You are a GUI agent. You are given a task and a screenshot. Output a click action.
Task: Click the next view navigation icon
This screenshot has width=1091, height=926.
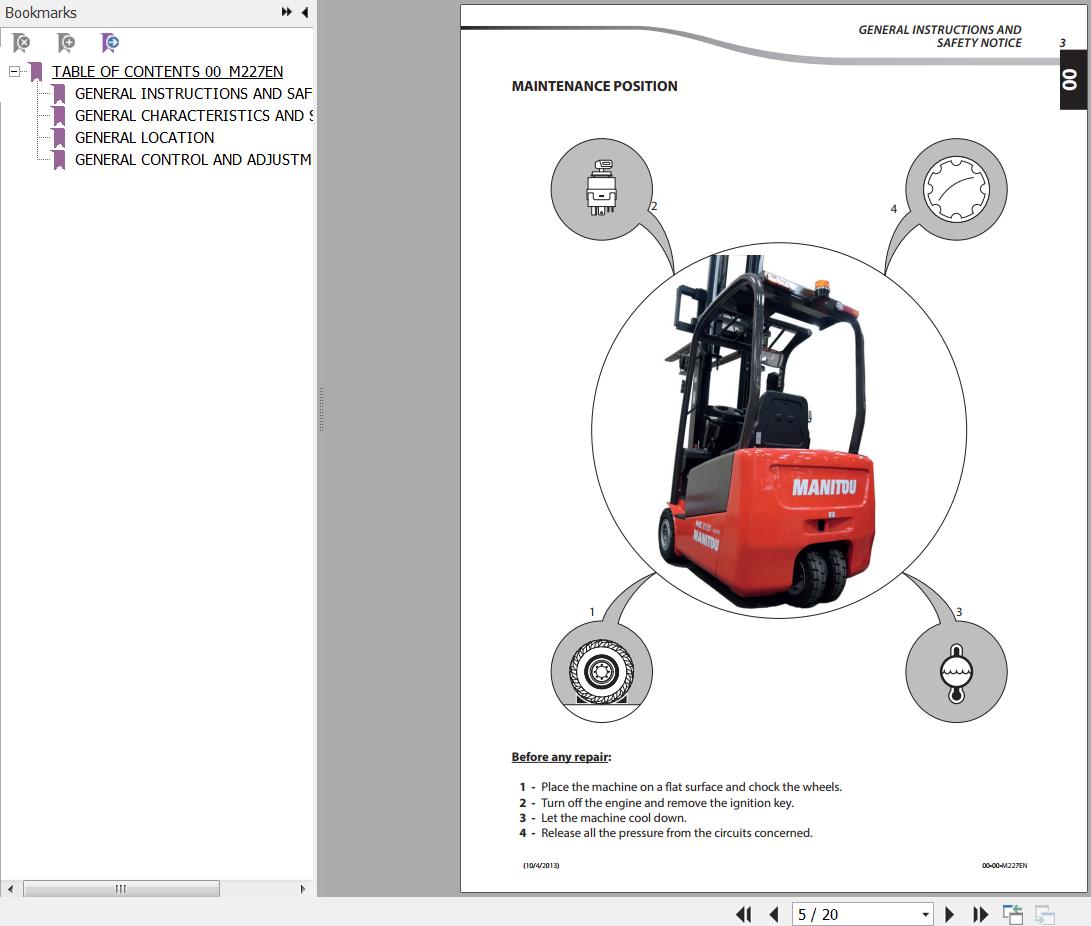1044,914
